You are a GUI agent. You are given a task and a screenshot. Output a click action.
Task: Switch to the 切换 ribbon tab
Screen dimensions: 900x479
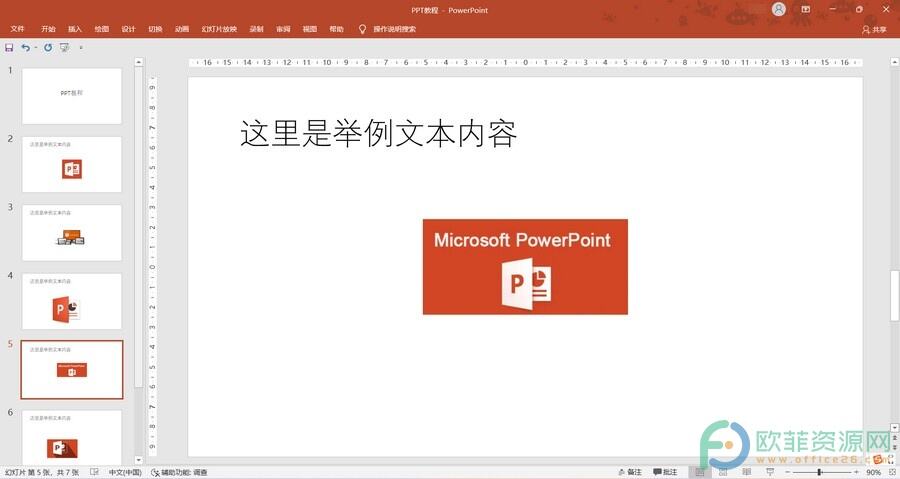tap(156, 29)
